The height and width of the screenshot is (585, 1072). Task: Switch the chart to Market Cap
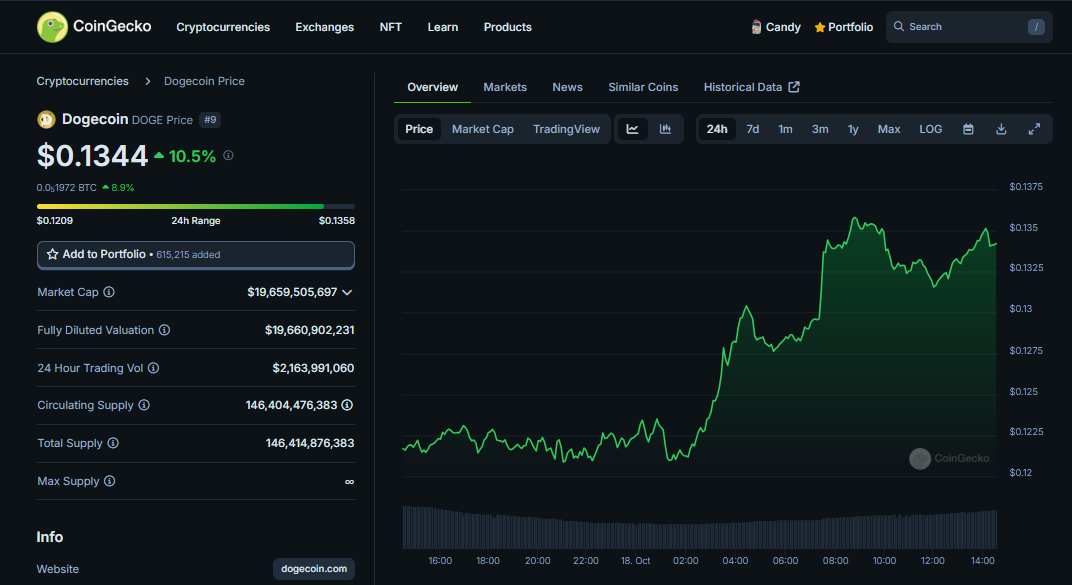[x=482, y=129]
